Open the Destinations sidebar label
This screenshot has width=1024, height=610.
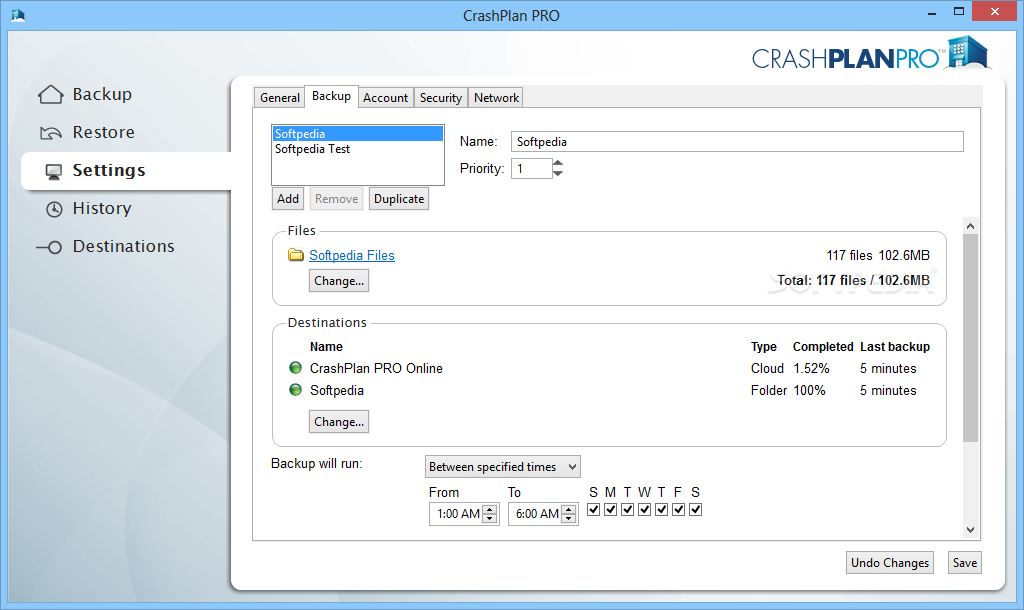pyautogui.click(x=123, y=246)
